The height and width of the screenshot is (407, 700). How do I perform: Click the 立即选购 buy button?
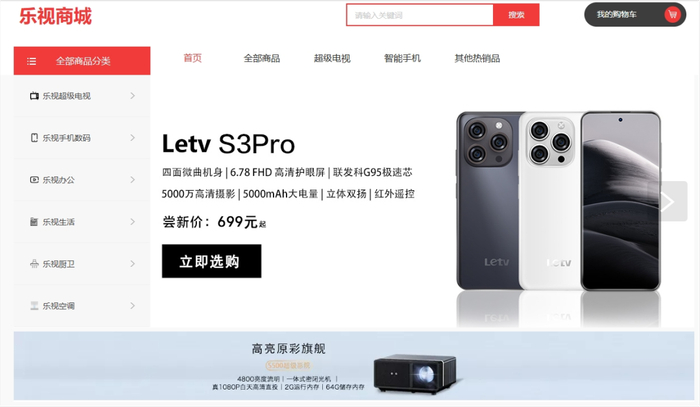(x=212, y=261)
